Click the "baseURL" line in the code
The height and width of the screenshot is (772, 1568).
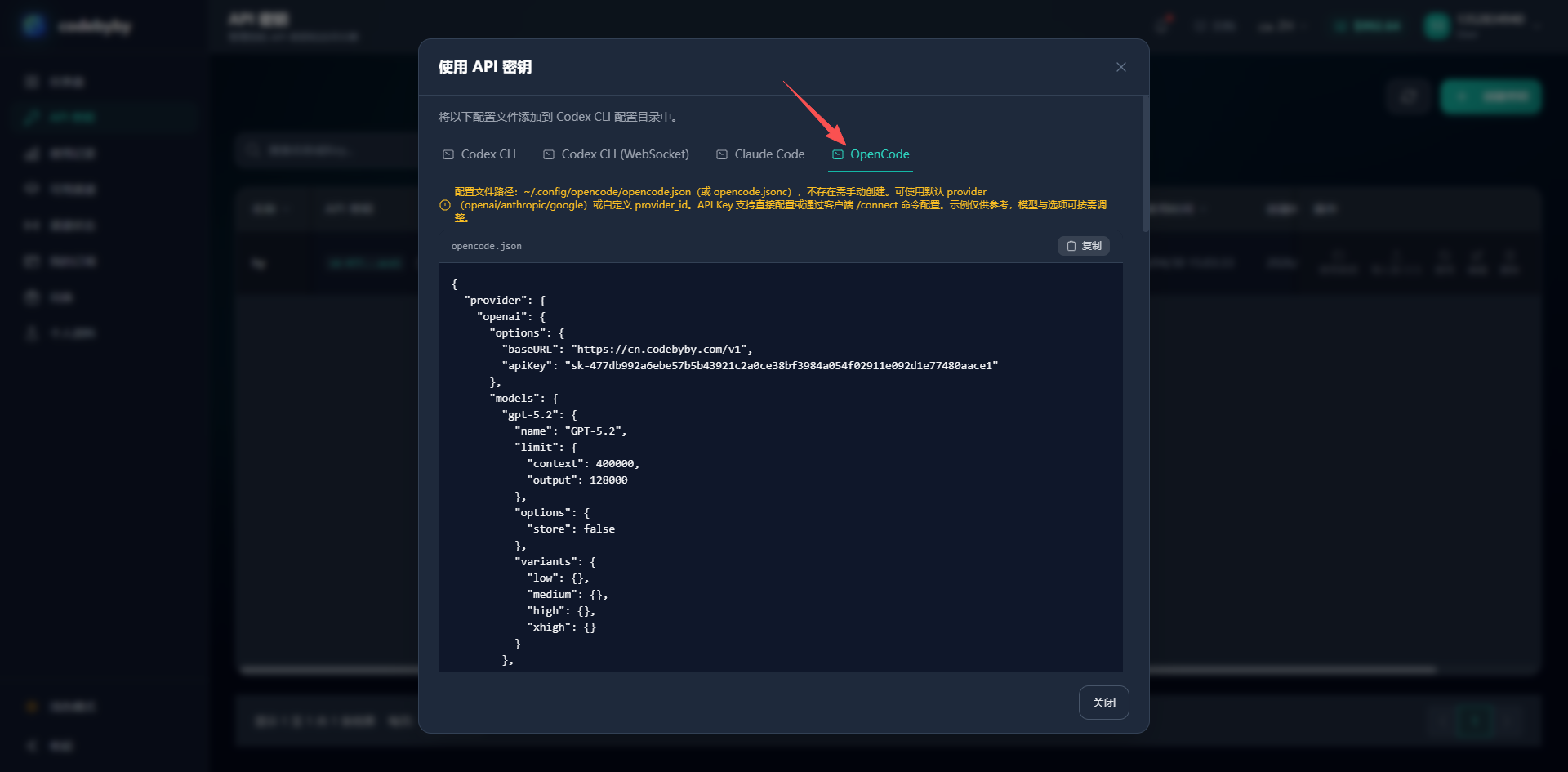tap(627, 349)
